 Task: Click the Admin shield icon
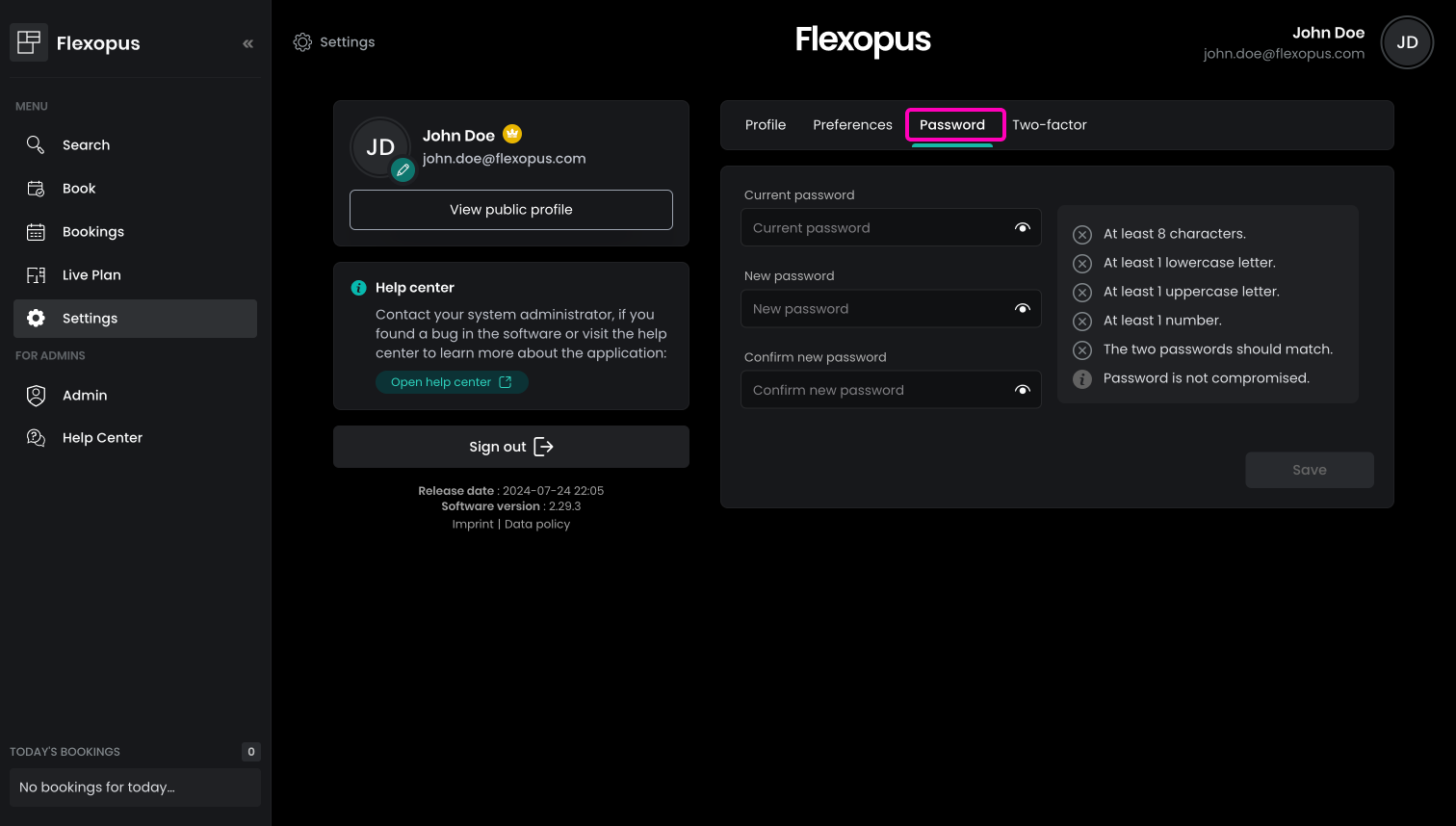(36, 395)
